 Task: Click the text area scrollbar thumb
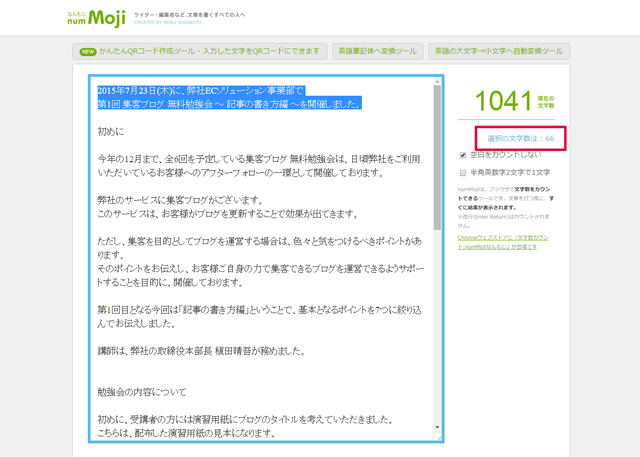tap(437, 158)
